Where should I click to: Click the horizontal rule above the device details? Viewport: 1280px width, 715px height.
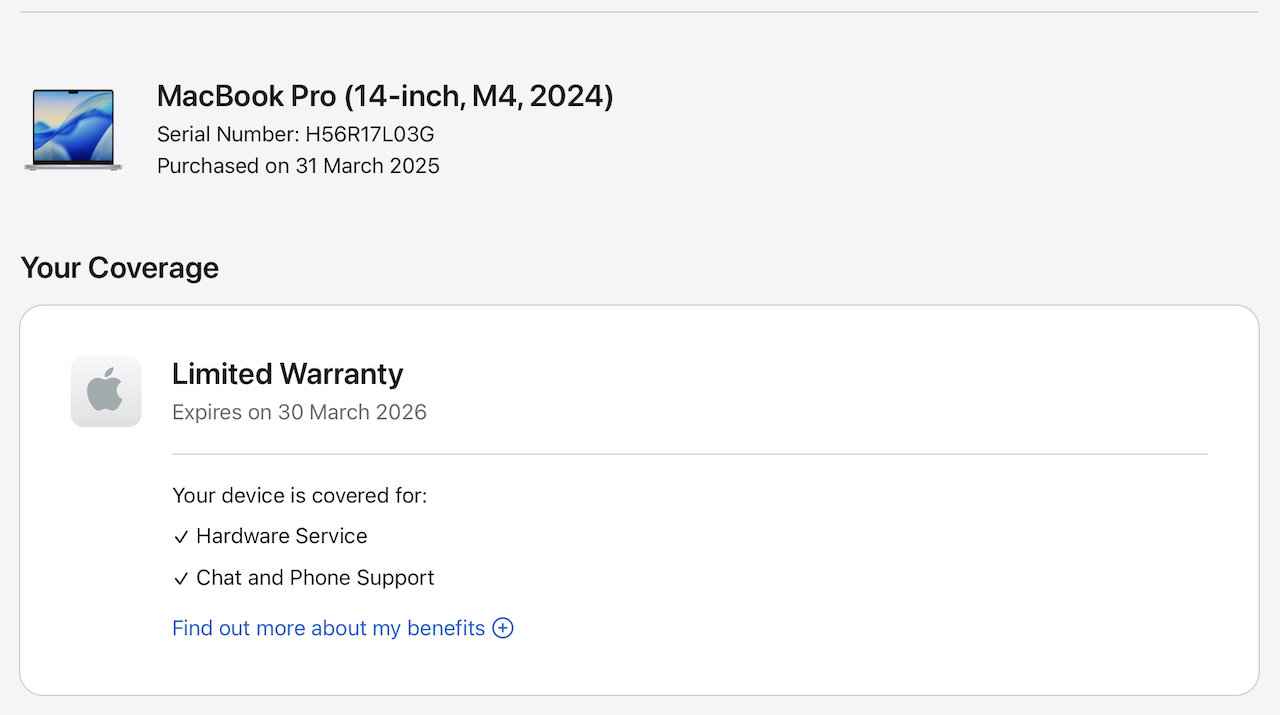(x=640, y=12)
